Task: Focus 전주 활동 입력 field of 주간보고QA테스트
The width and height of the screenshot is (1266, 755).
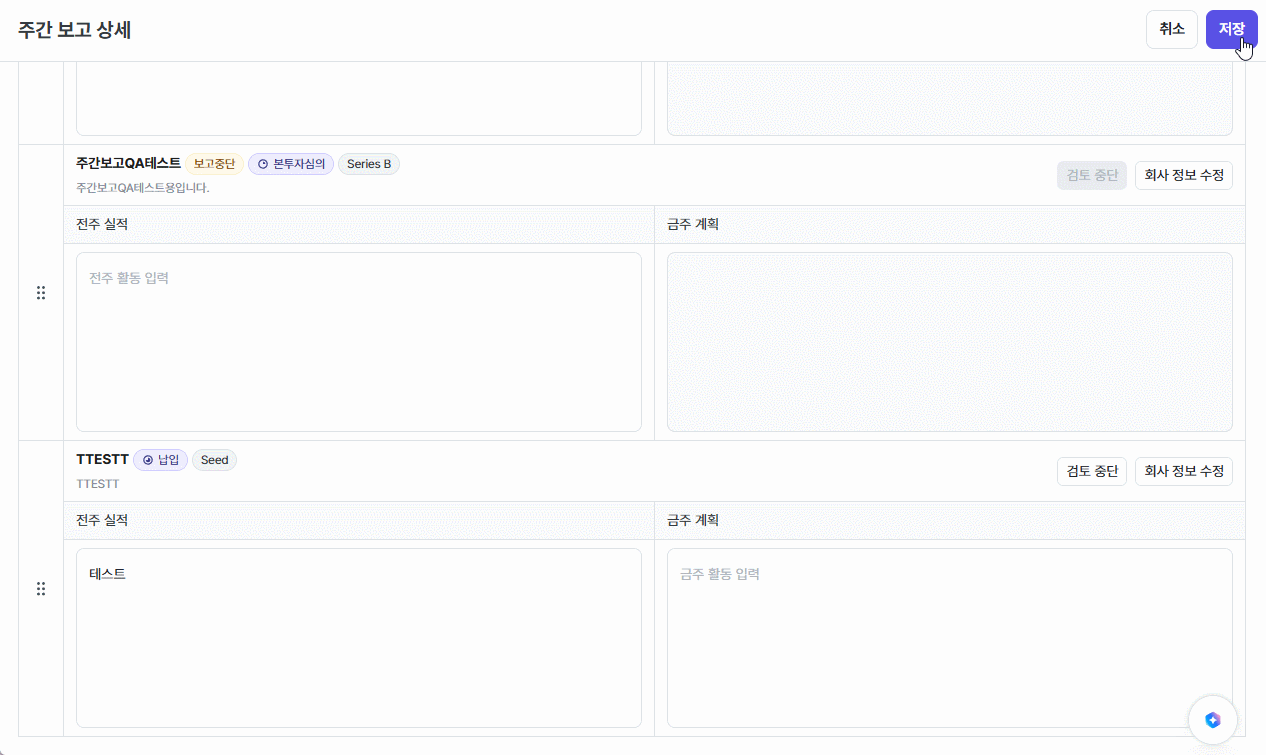Action: [359, 342]
